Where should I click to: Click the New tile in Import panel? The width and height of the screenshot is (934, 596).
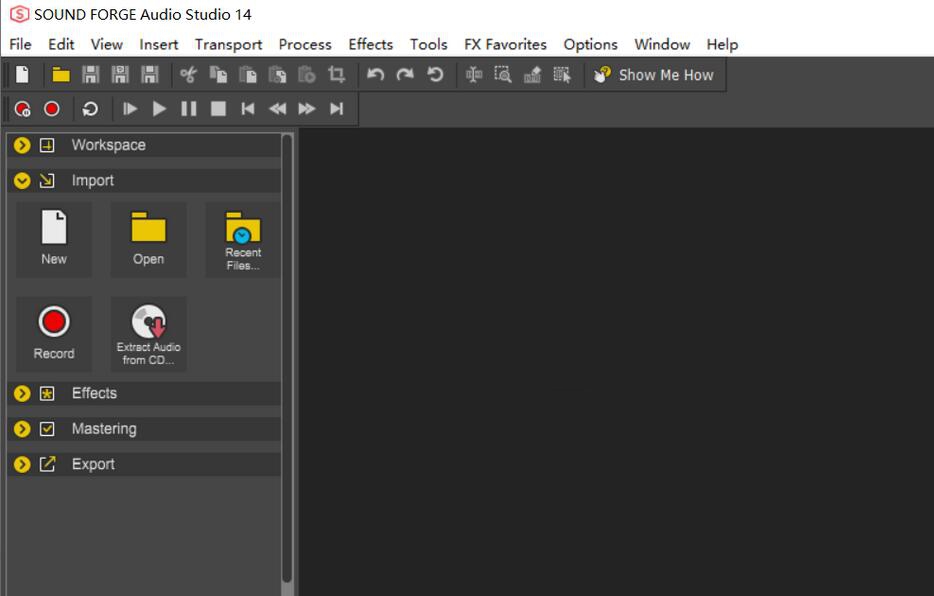click(x=54, y=239)
